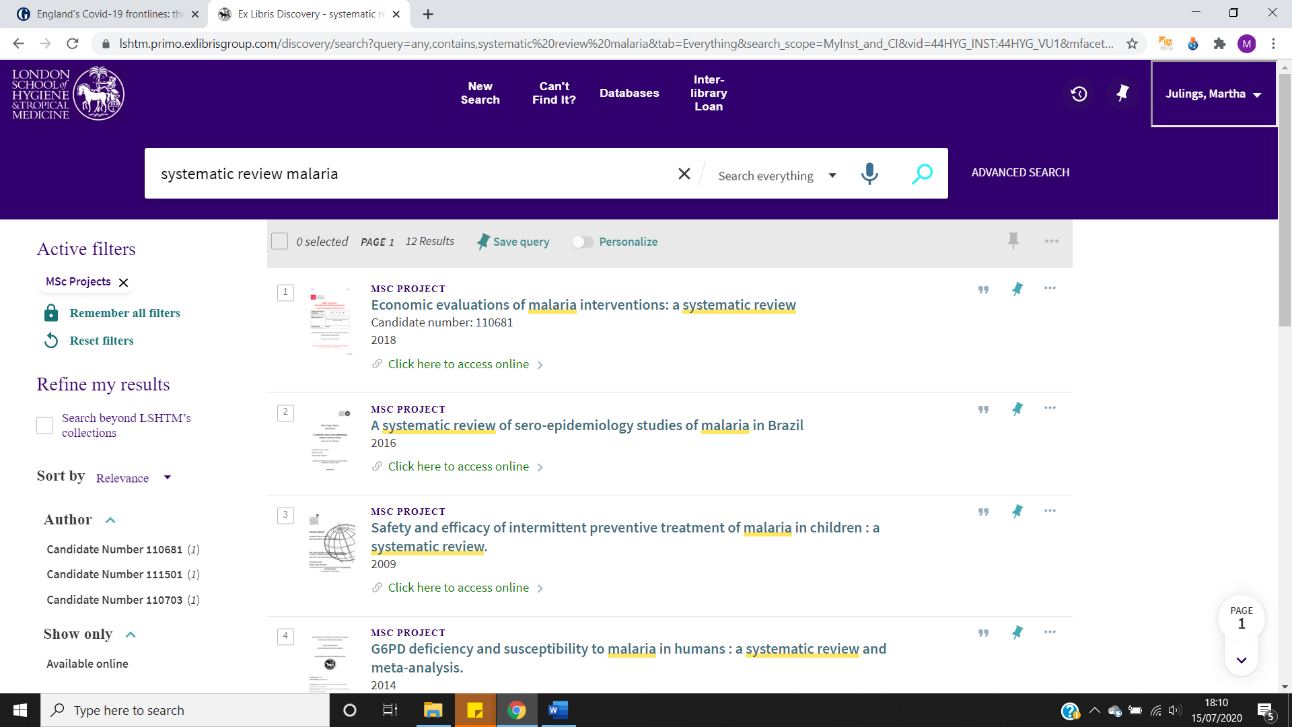Viewport: 1292px width, 727px height.
Task: Open saved items pin icon in header
Action: 1122,93
